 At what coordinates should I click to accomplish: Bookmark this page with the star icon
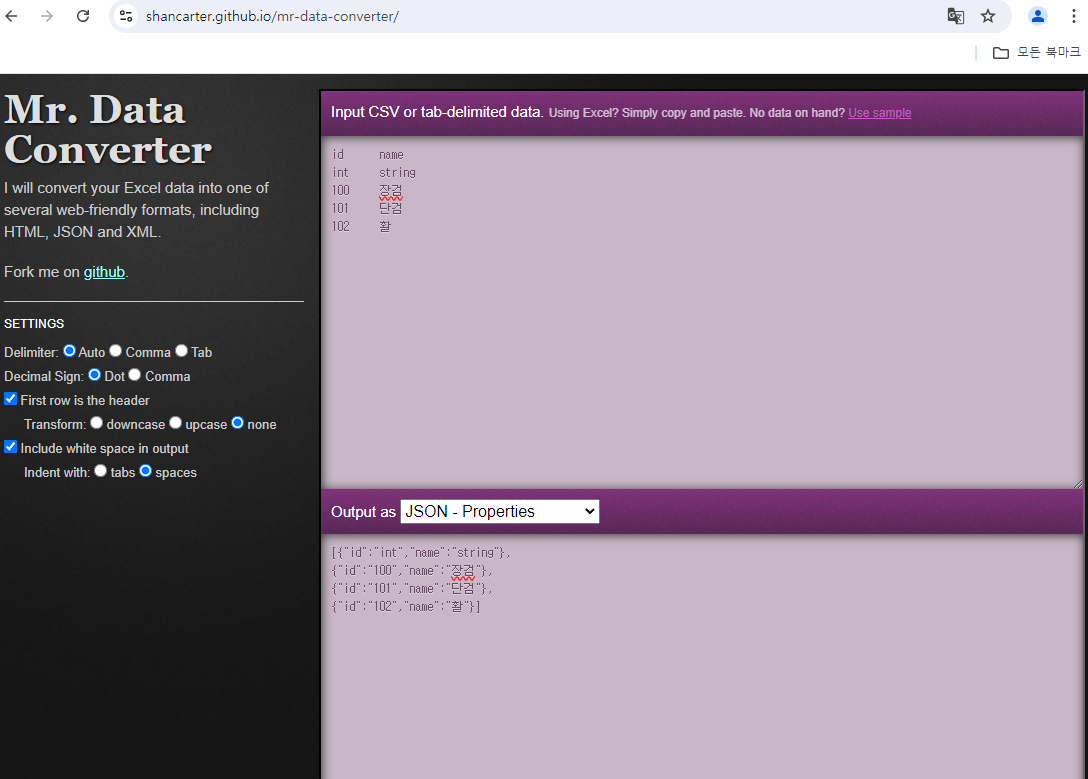click(988, 16)
